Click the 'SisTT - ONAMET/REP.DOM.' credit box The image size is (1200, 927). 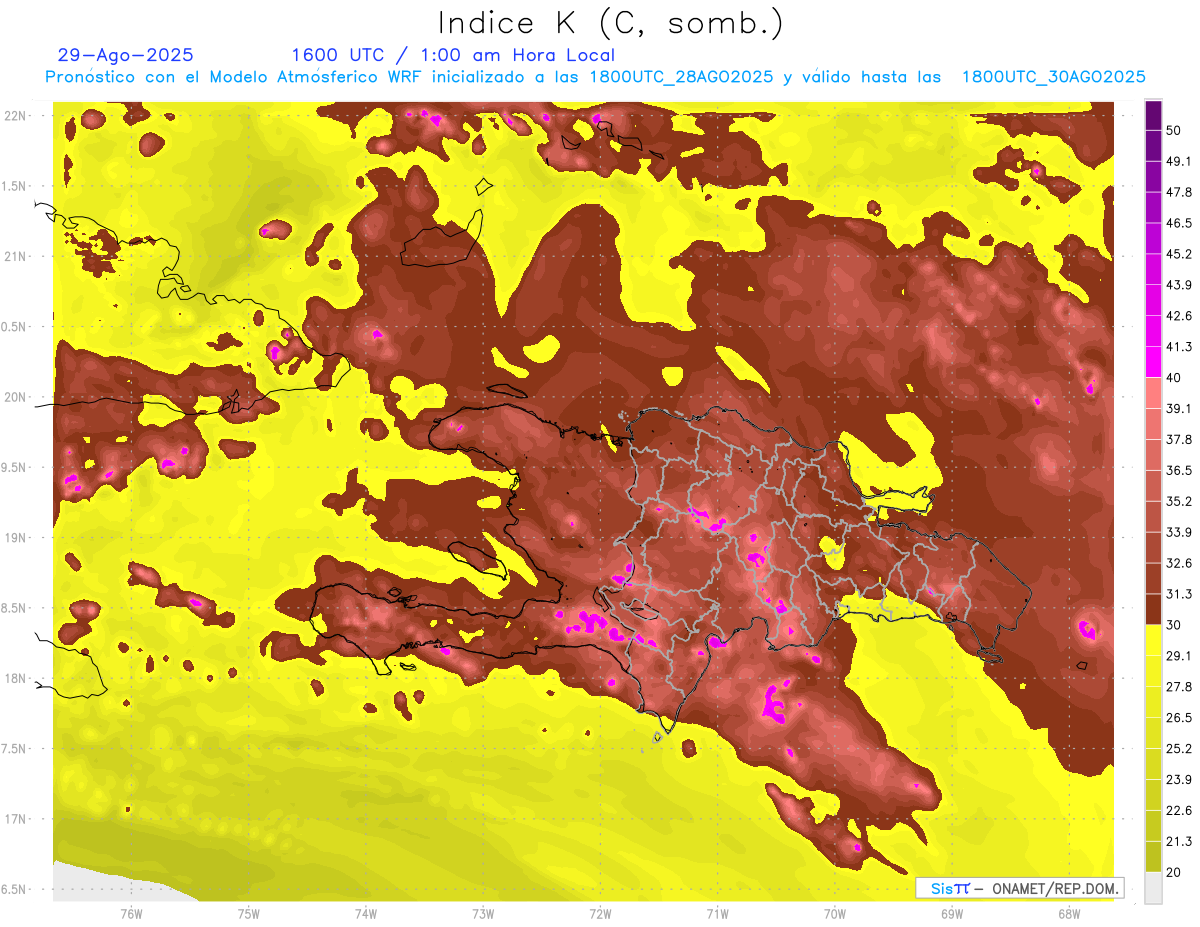click(1019, 888)
